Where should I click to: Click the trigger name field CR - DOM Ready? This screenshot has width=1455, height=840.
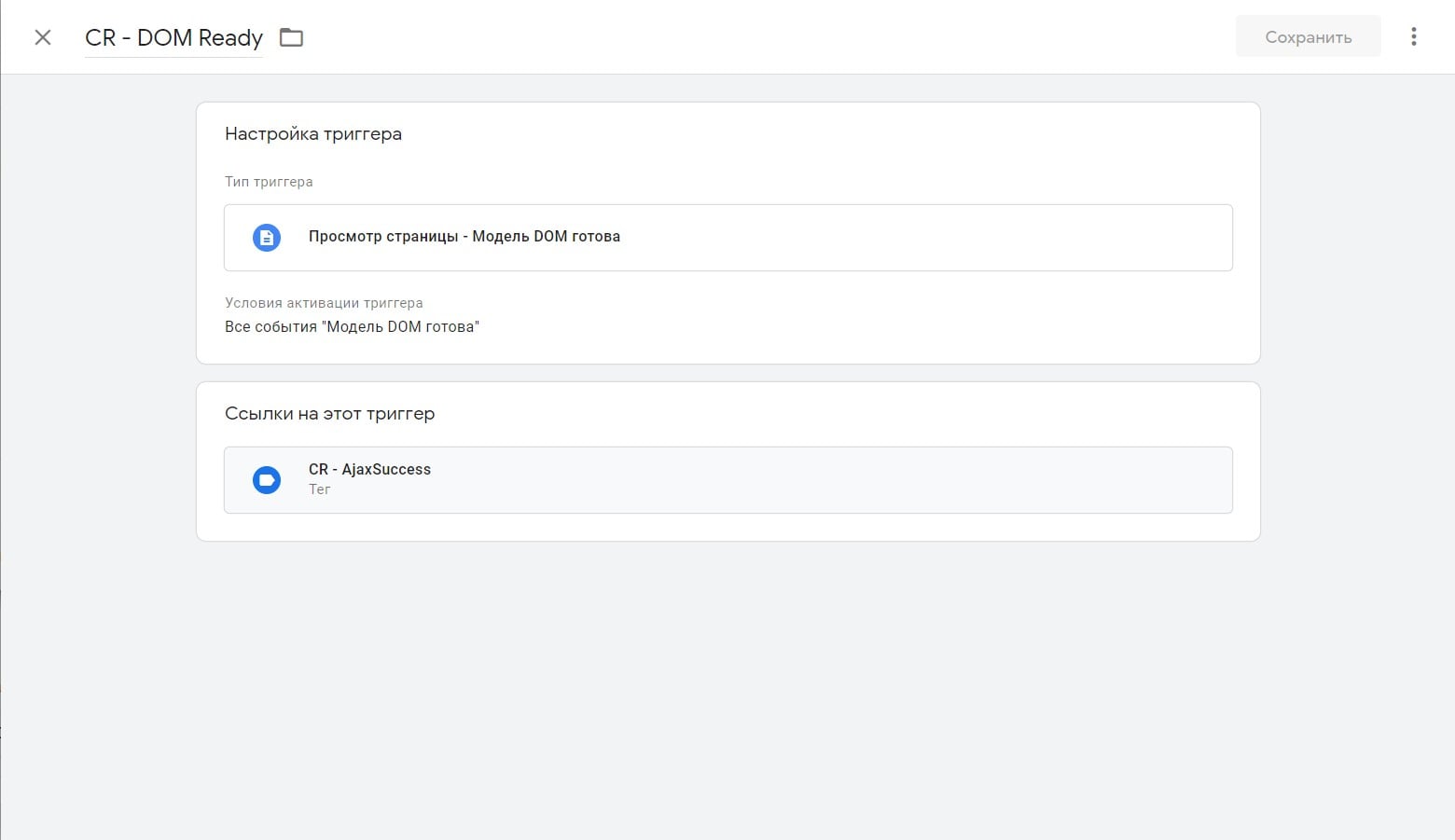(173, 37)
